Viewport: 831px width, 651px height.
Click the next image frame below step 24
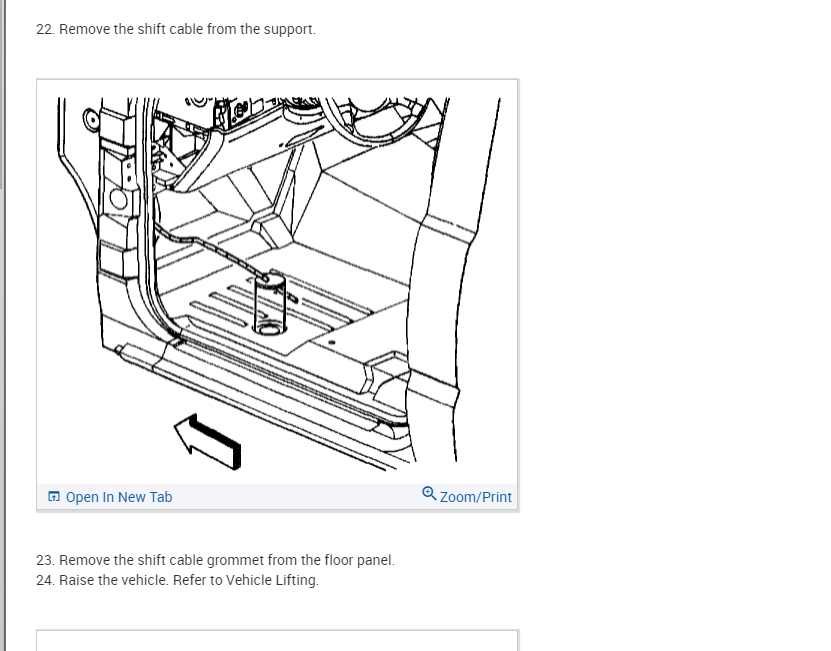(x=277, y=640)
